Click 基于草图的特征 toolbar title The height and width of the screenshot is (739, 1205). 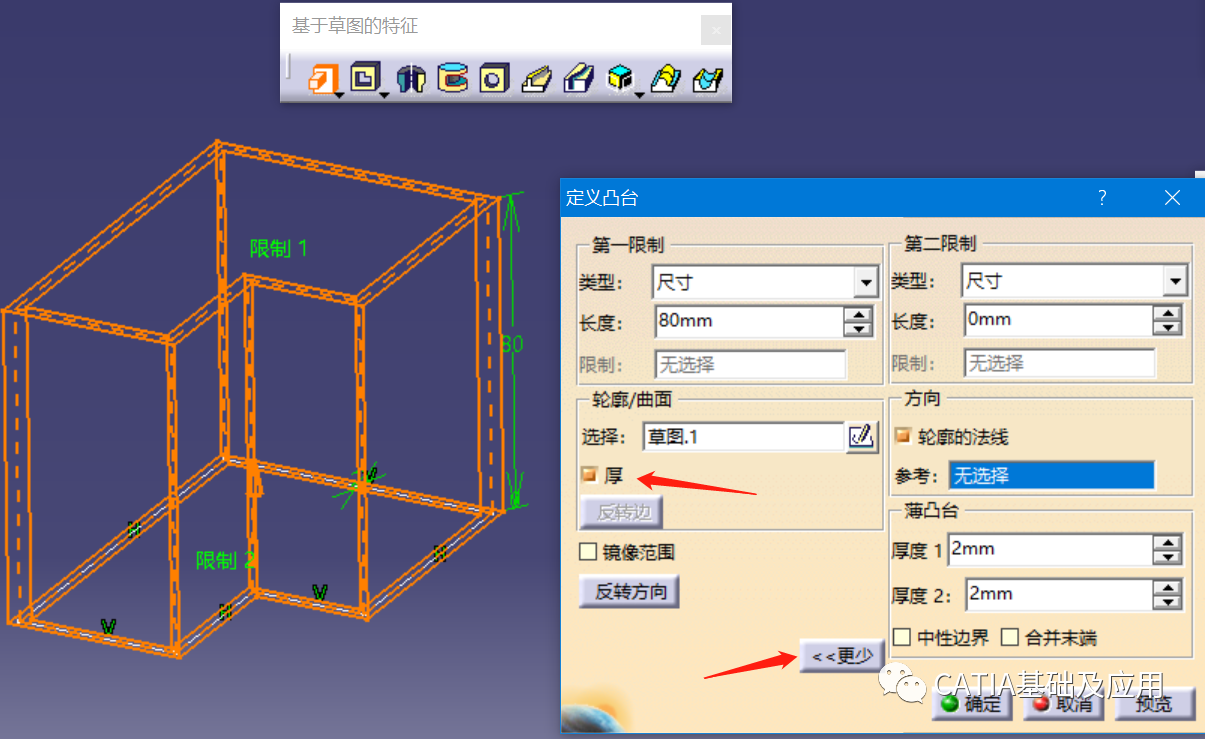(355, 26)
